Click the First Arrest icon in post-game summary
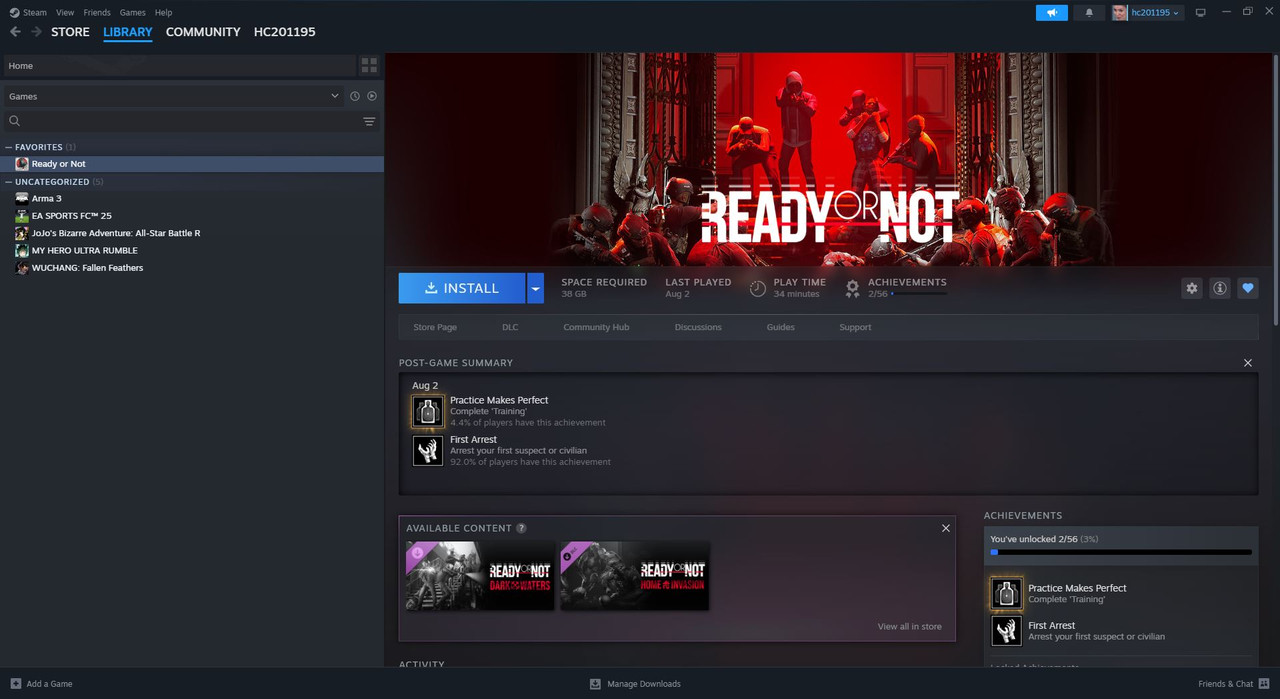The image size is (1280, 699). click(x=428, y=450)
